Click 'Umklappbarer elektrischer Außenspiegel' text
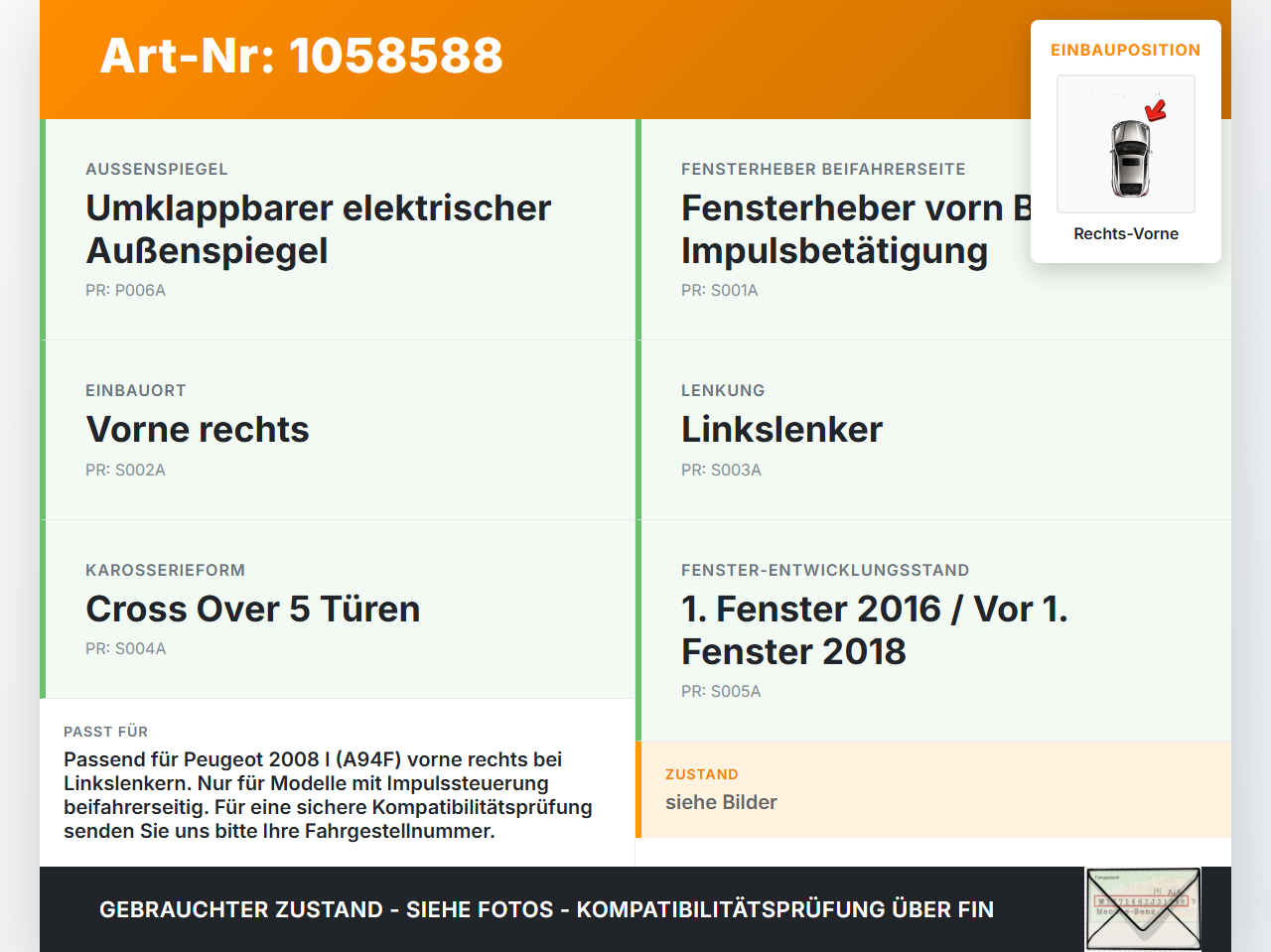Viewport: 1271px width, 952px height. pos(319,229)
